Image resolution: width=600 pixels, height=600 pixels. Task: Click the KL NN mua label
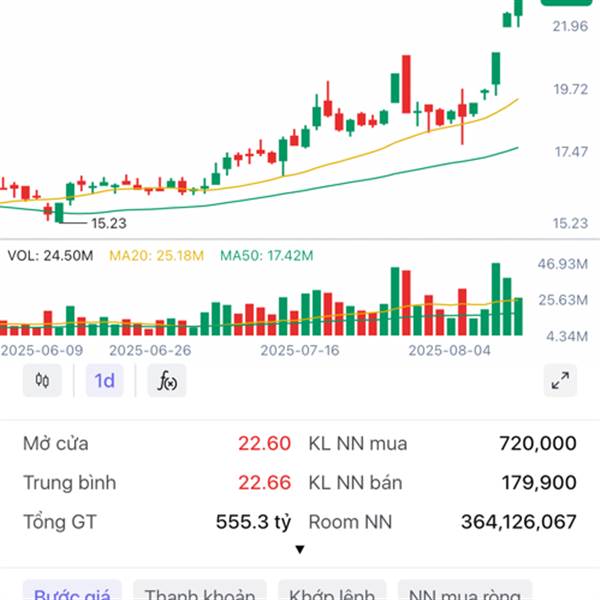click(358, 444)
